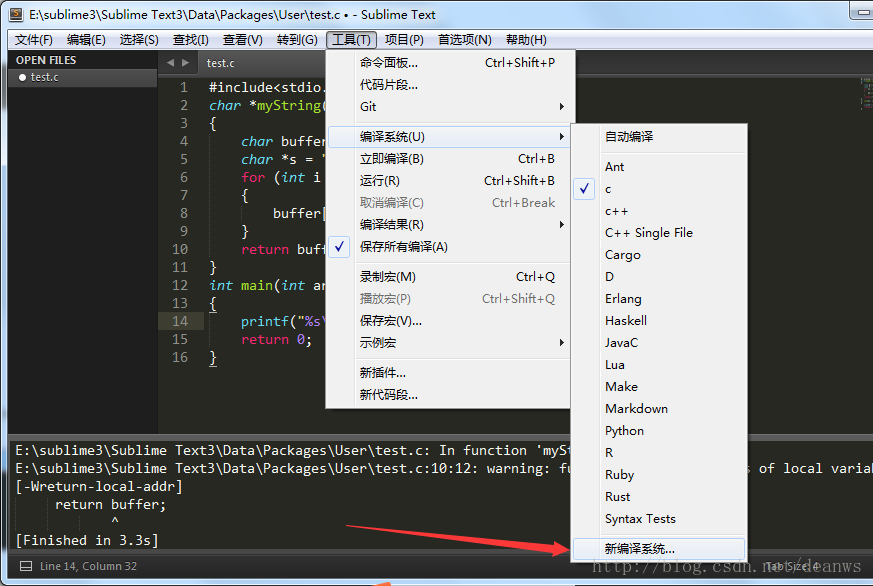Select the Syntax Tests build system

tap(659, 519)
